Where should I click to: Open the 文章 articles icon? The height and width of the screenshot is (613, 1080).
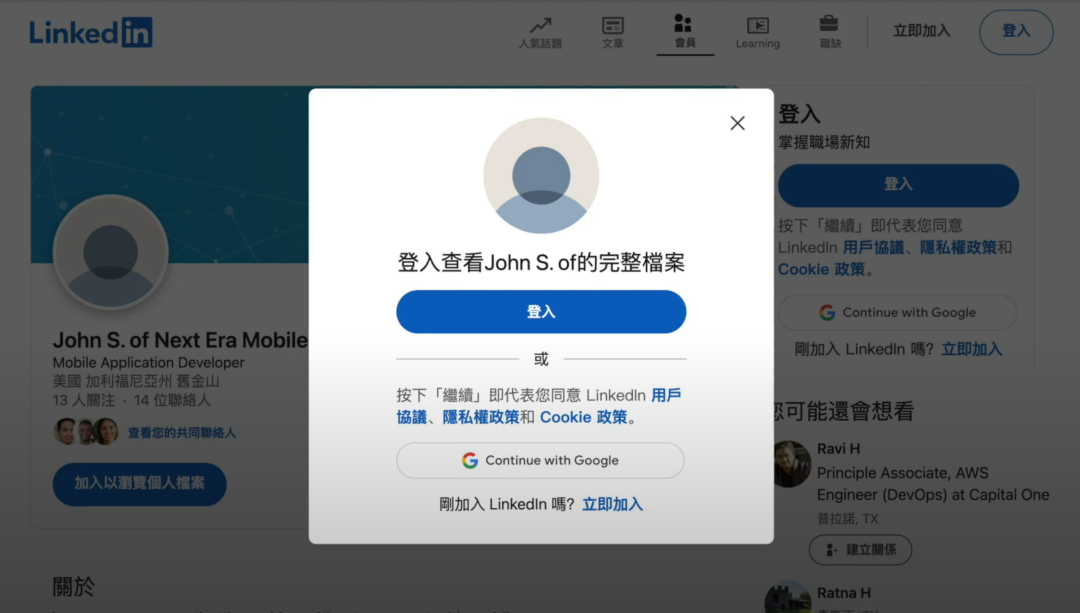pyautogui.click(x=612, y=32)
